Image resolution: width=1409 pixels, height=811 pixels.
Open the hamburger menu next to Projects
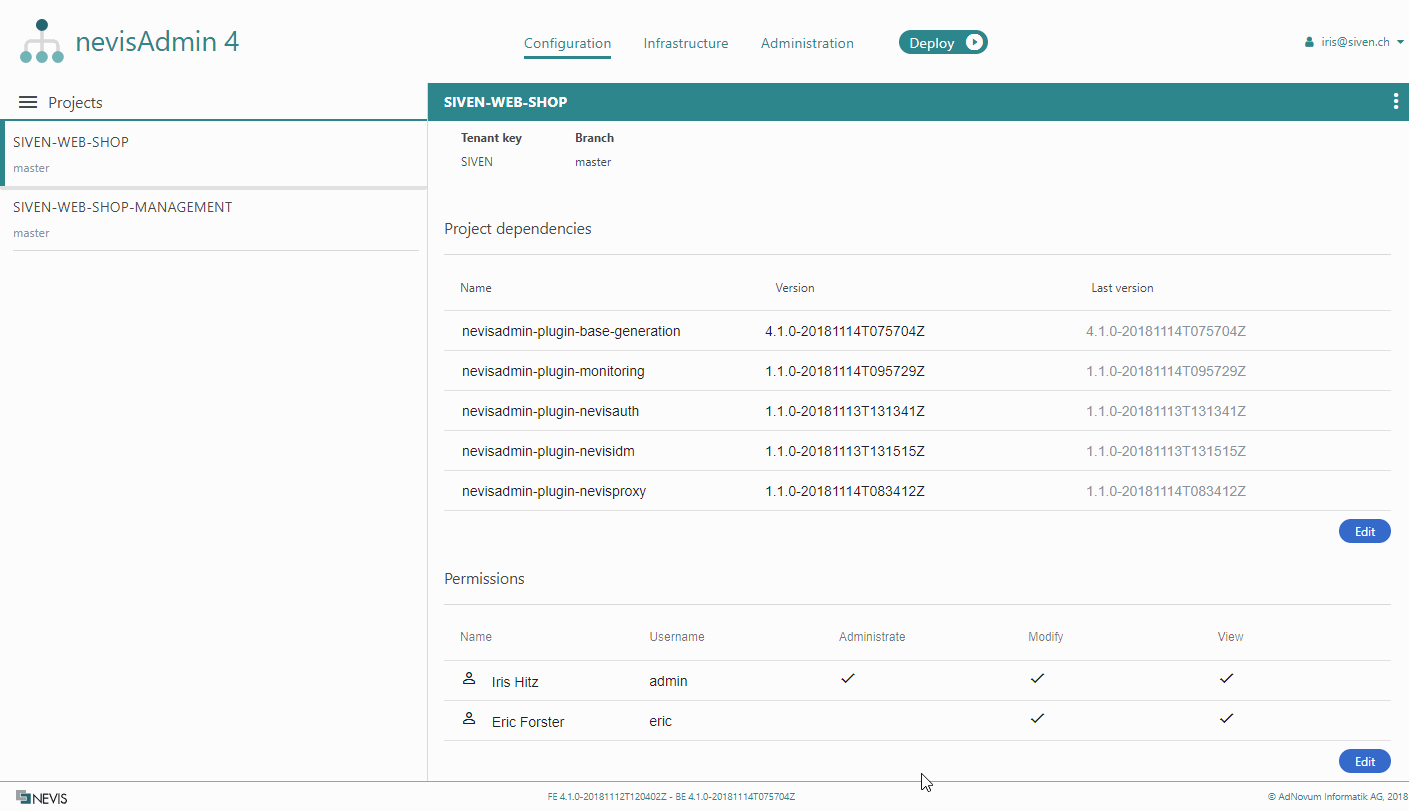28,102
